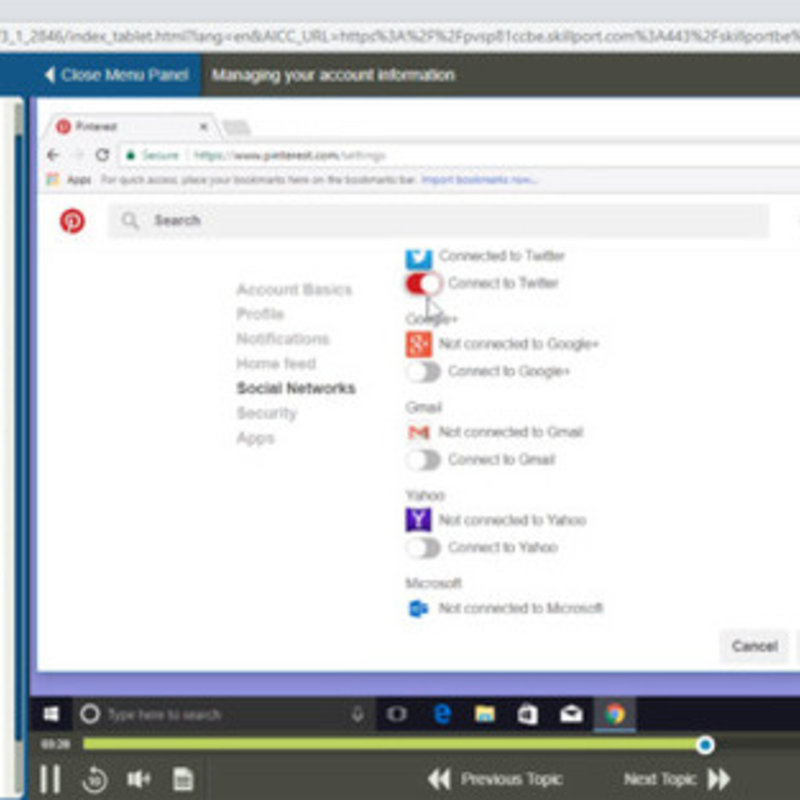Pause the video with the pause button

50,779
